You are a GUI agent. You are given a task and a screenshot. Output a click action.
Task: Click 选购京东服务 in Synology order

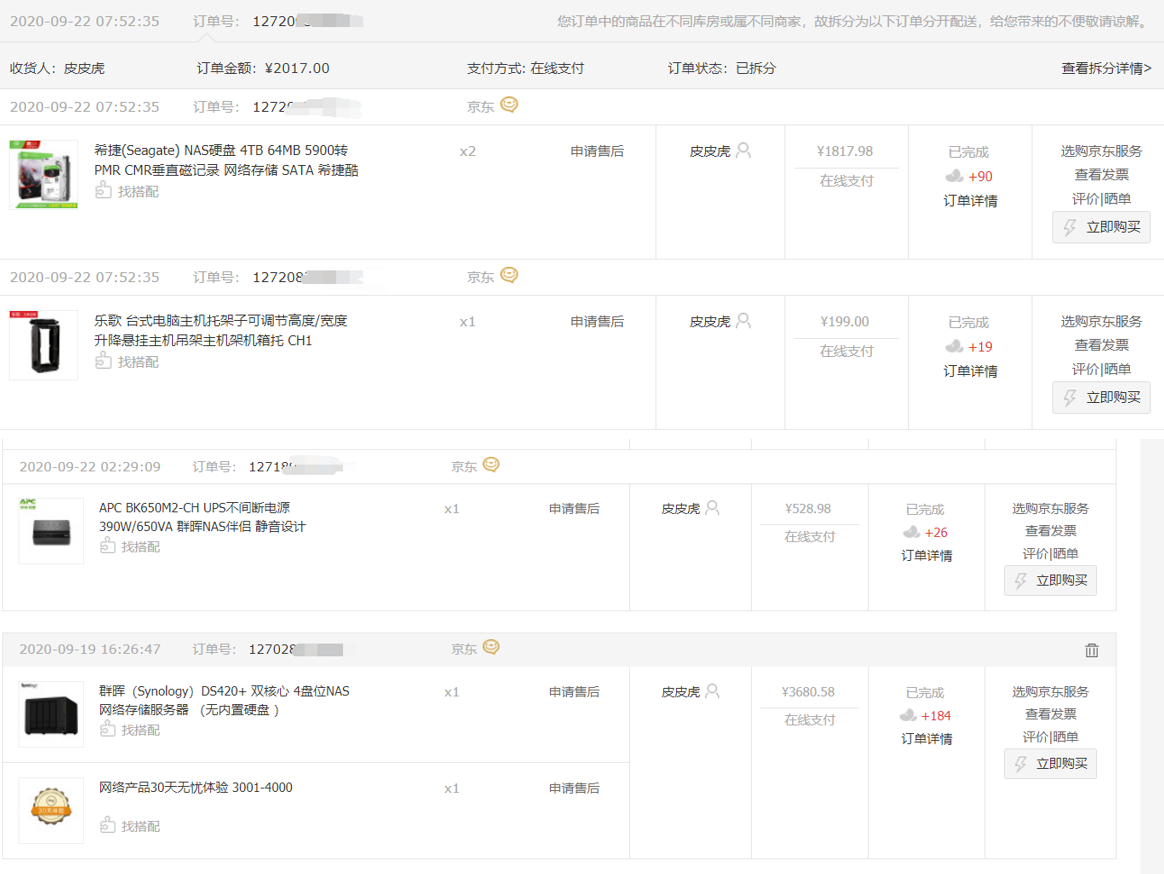tap(1050, 692)
